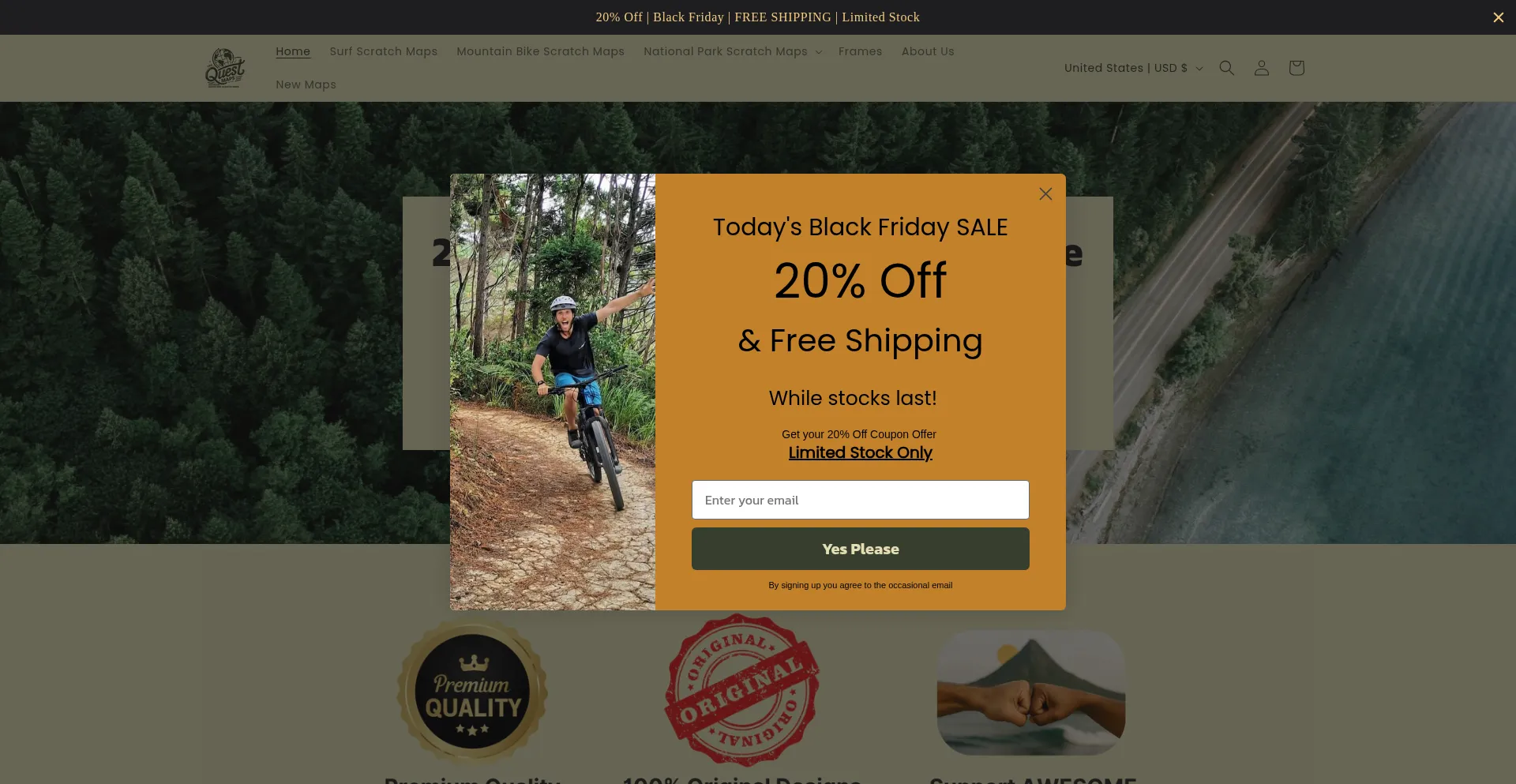
Task: Open the About Us page
Action: tap(928, 51)
